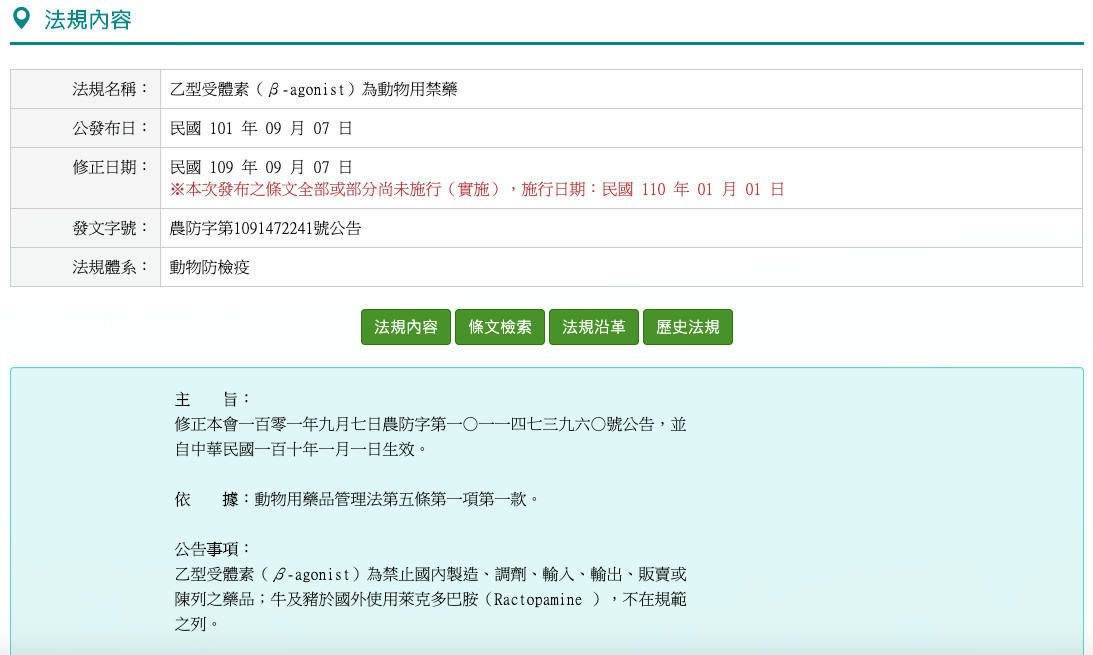Click the red 施行日期 notice text
Viewport: 1093px width, 655px height.
point(477,189)
